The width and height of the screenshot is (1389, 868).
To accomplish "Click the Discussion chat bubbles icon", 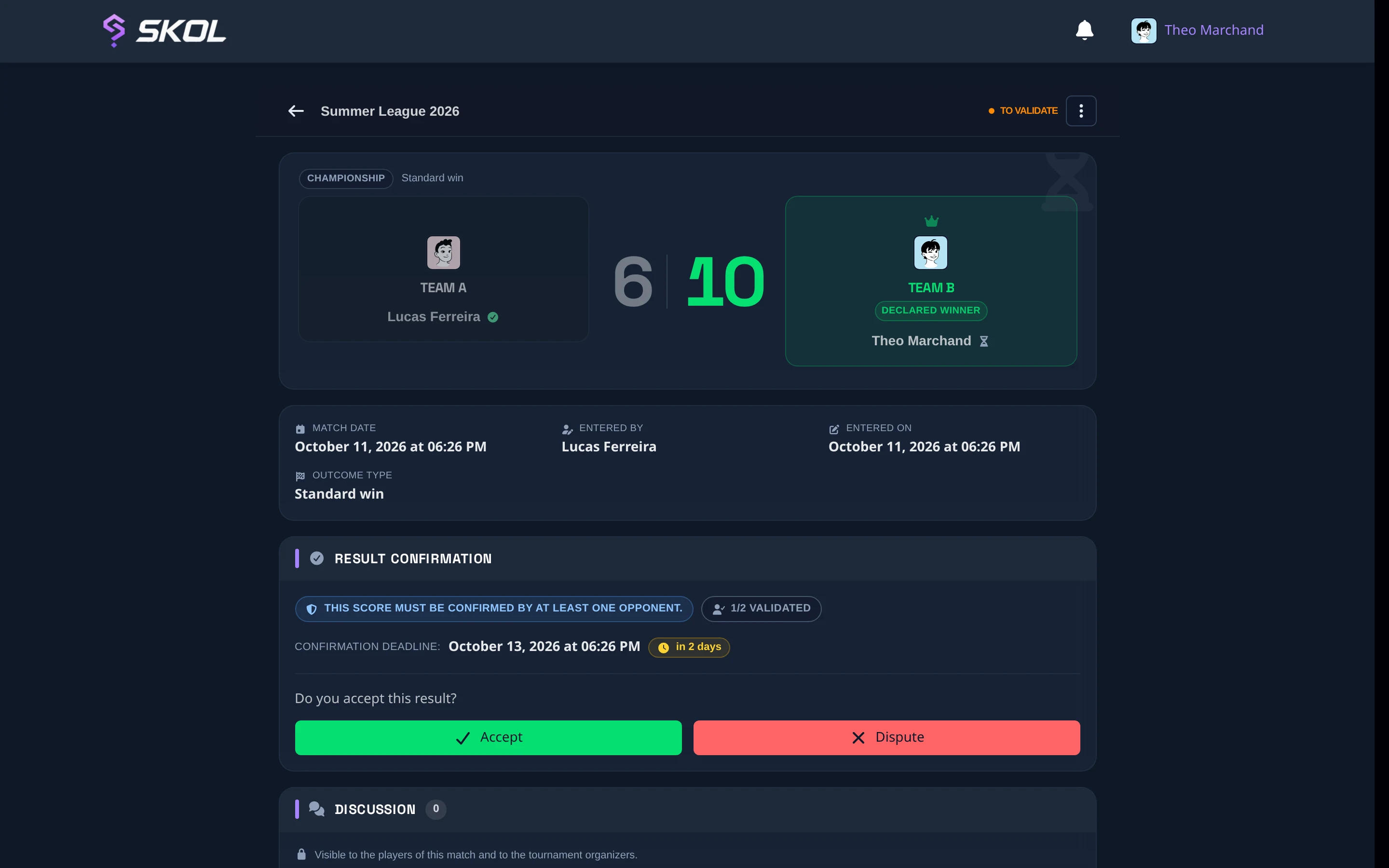I will tap(316, 809).
